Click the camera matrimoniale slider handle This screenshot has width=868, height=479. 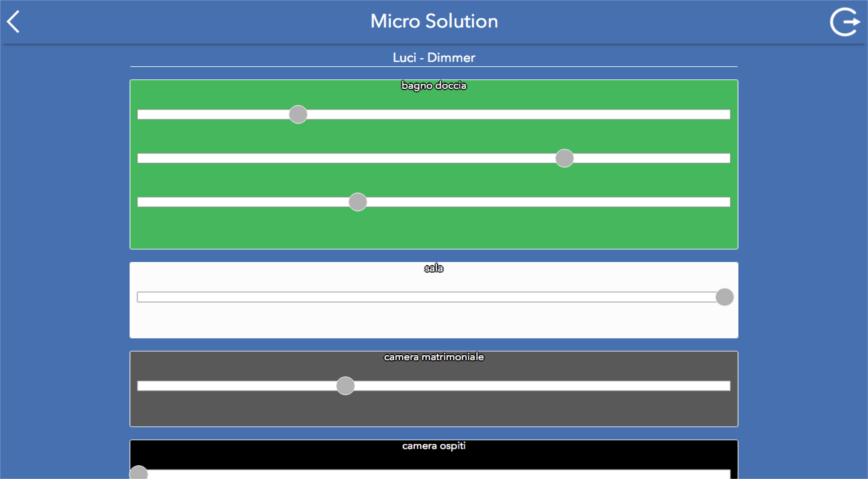coord(345,386)
